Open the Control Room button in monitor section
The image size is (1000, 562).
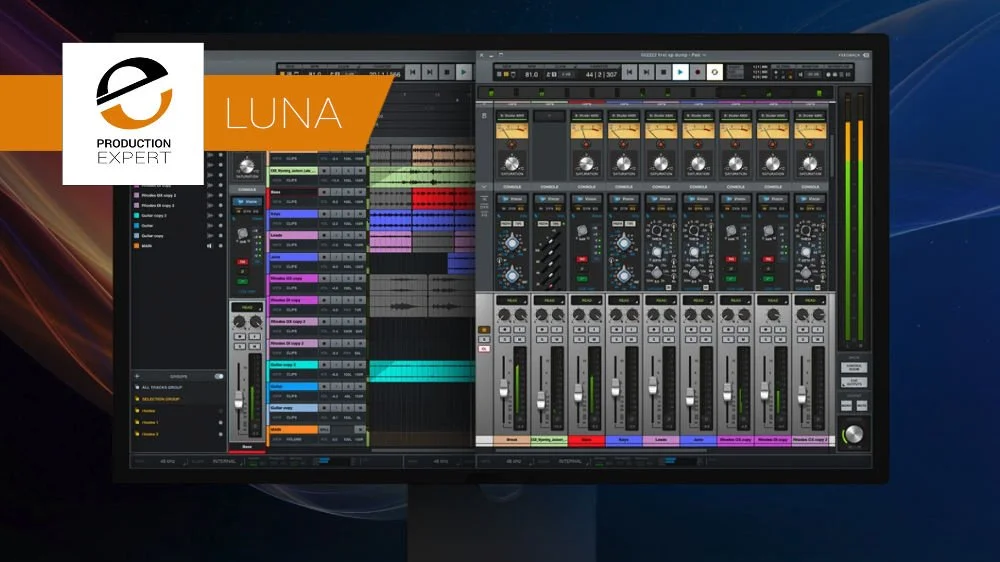854,367
